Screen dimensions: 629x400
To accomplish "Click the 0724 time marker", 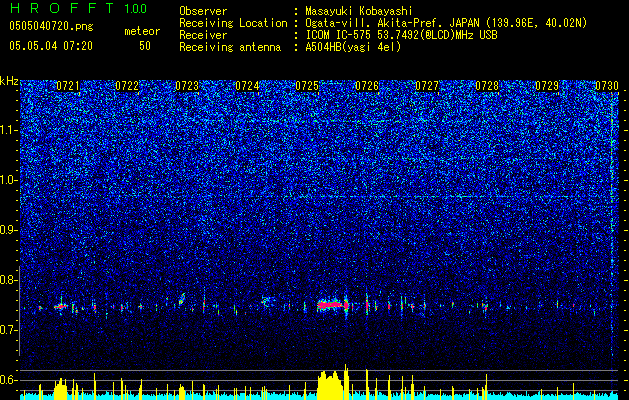I will [247, 86].
